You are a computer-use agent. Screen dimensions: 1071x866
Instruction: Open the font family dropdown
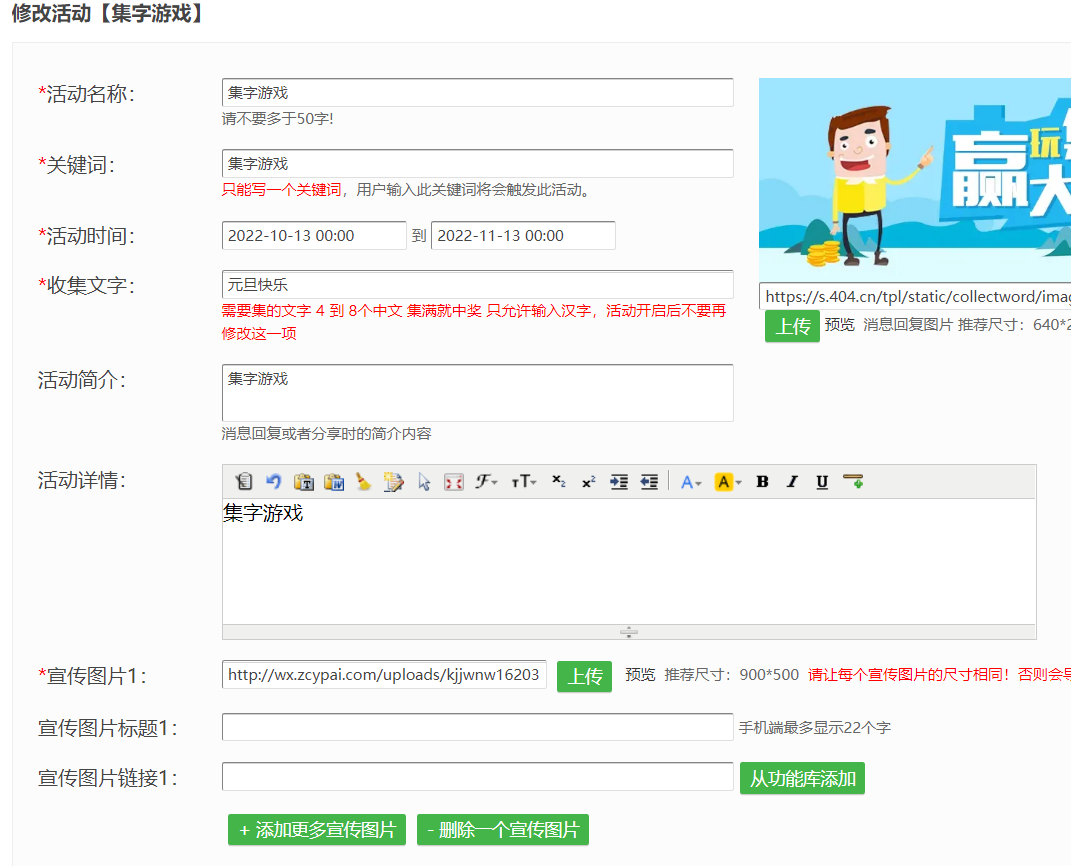tap(486, 481)
